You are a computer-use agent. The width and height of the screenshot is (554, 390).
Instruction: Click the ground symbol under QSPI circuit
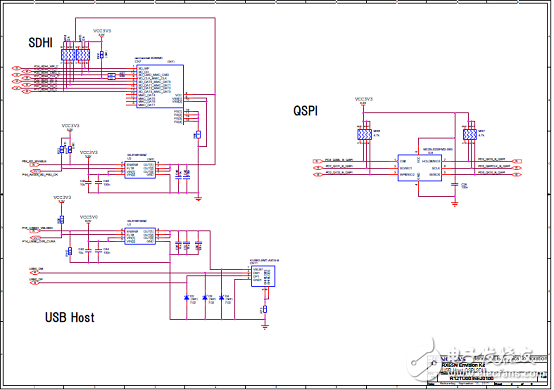click(454, 204)
